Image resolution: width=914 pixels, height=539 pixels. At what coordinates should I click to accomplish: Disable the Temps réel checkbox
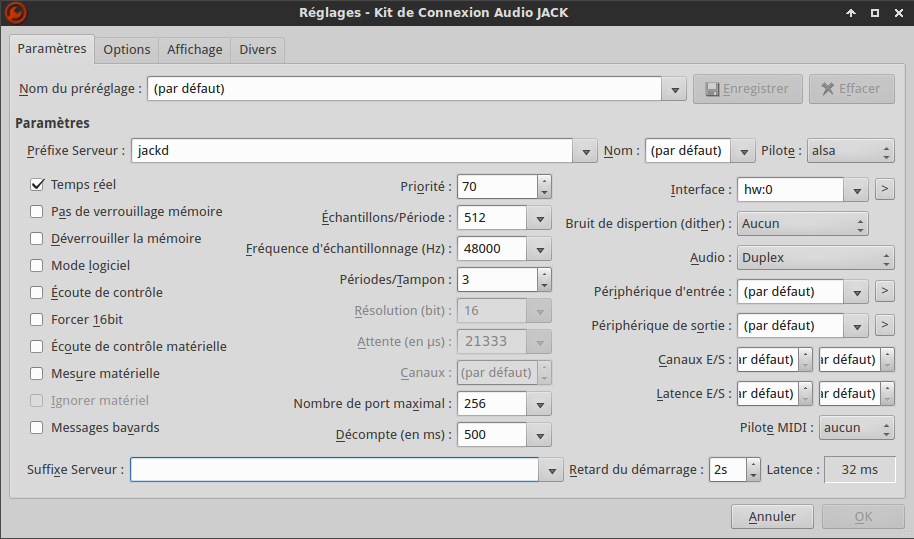(37, 185)
